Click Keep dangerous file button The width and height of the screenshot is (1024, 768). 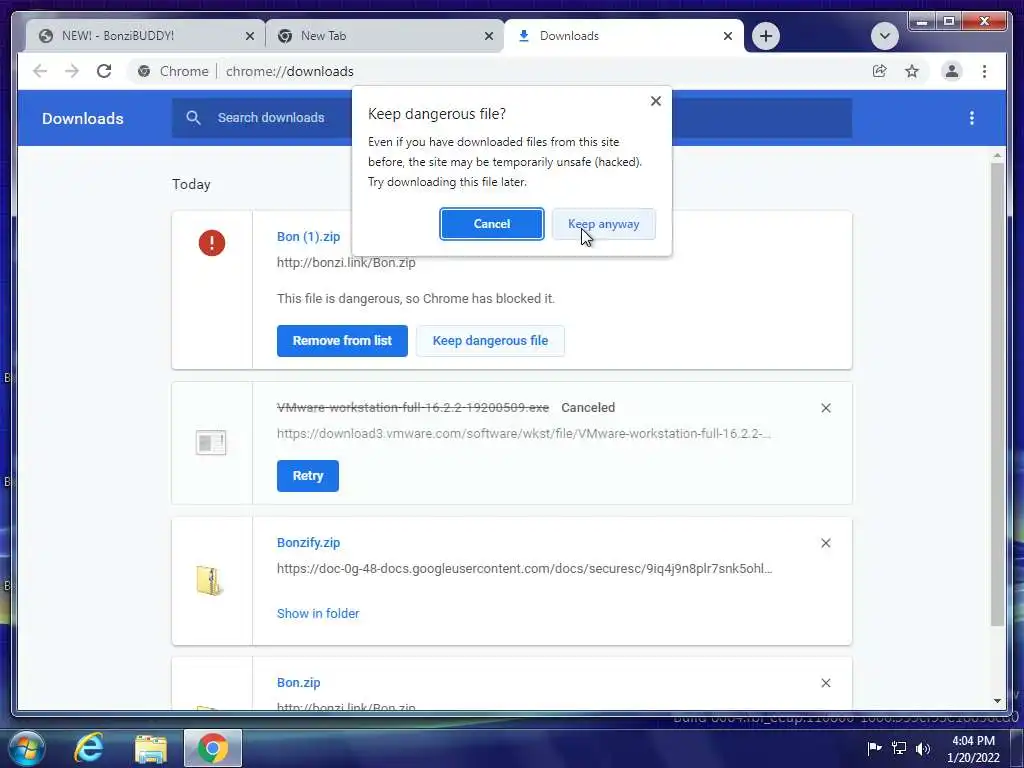(490, 341)
